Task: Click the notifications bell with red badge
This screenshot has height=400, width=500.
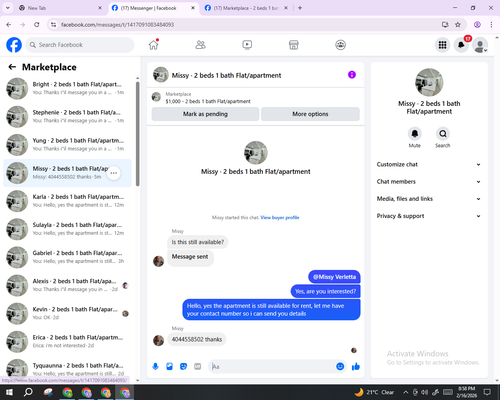Action: pos(461,45)
